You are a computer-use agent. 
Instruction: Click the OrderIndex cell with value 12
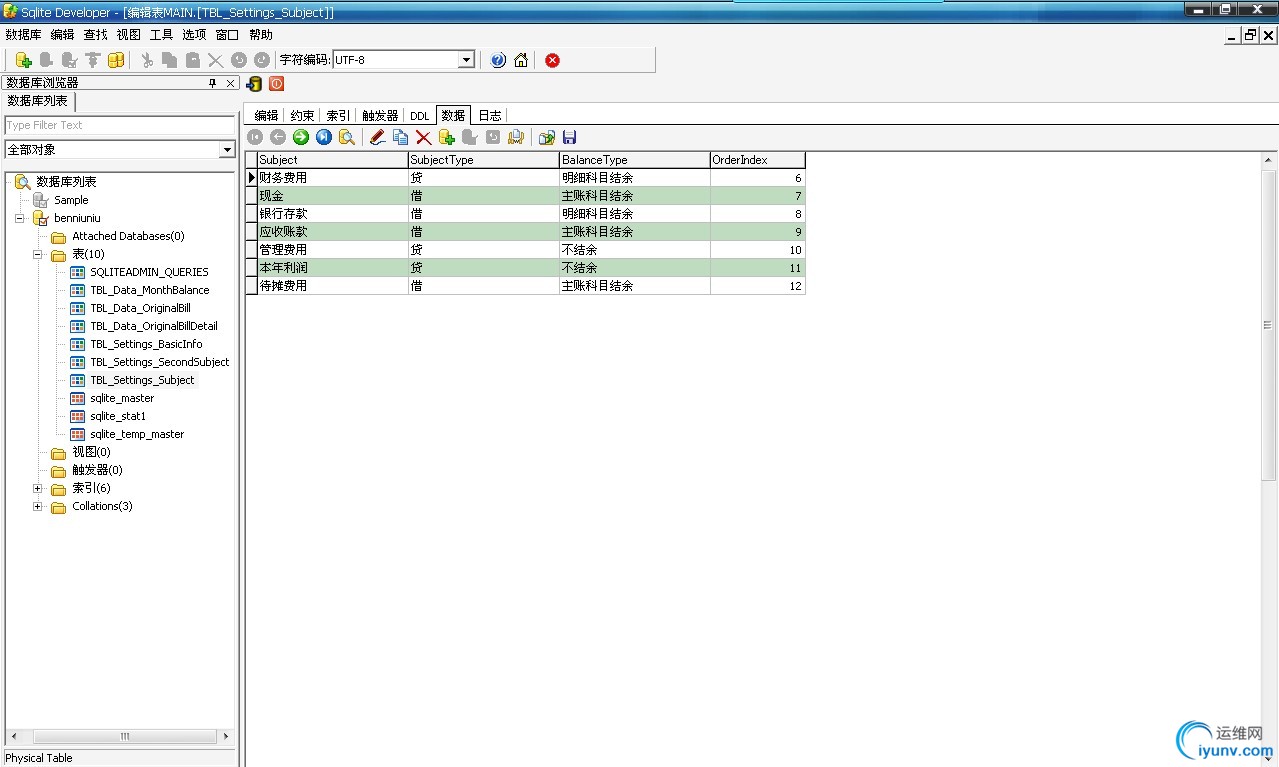tap(758, 286)
